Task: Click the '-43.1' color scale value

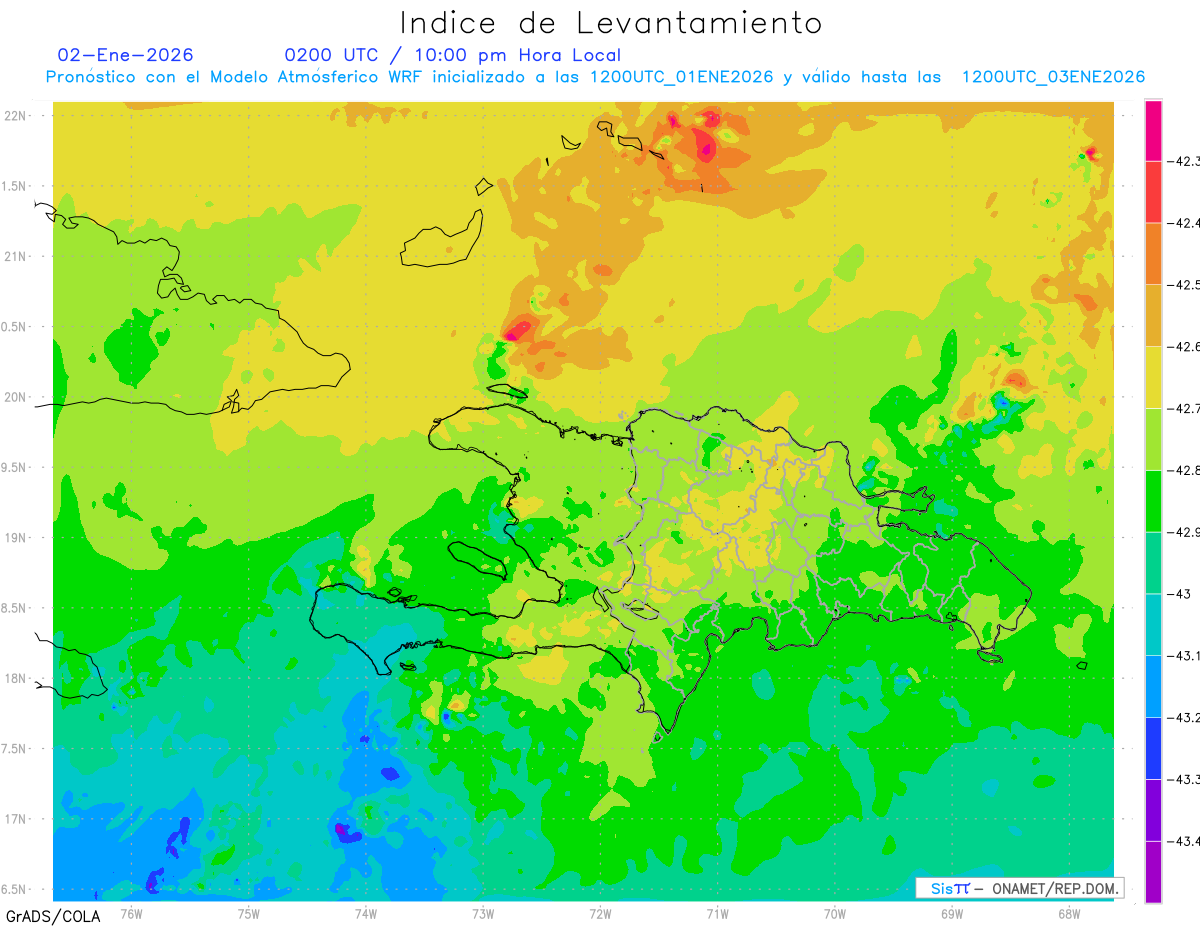Action: click(x=1182, y=656)
